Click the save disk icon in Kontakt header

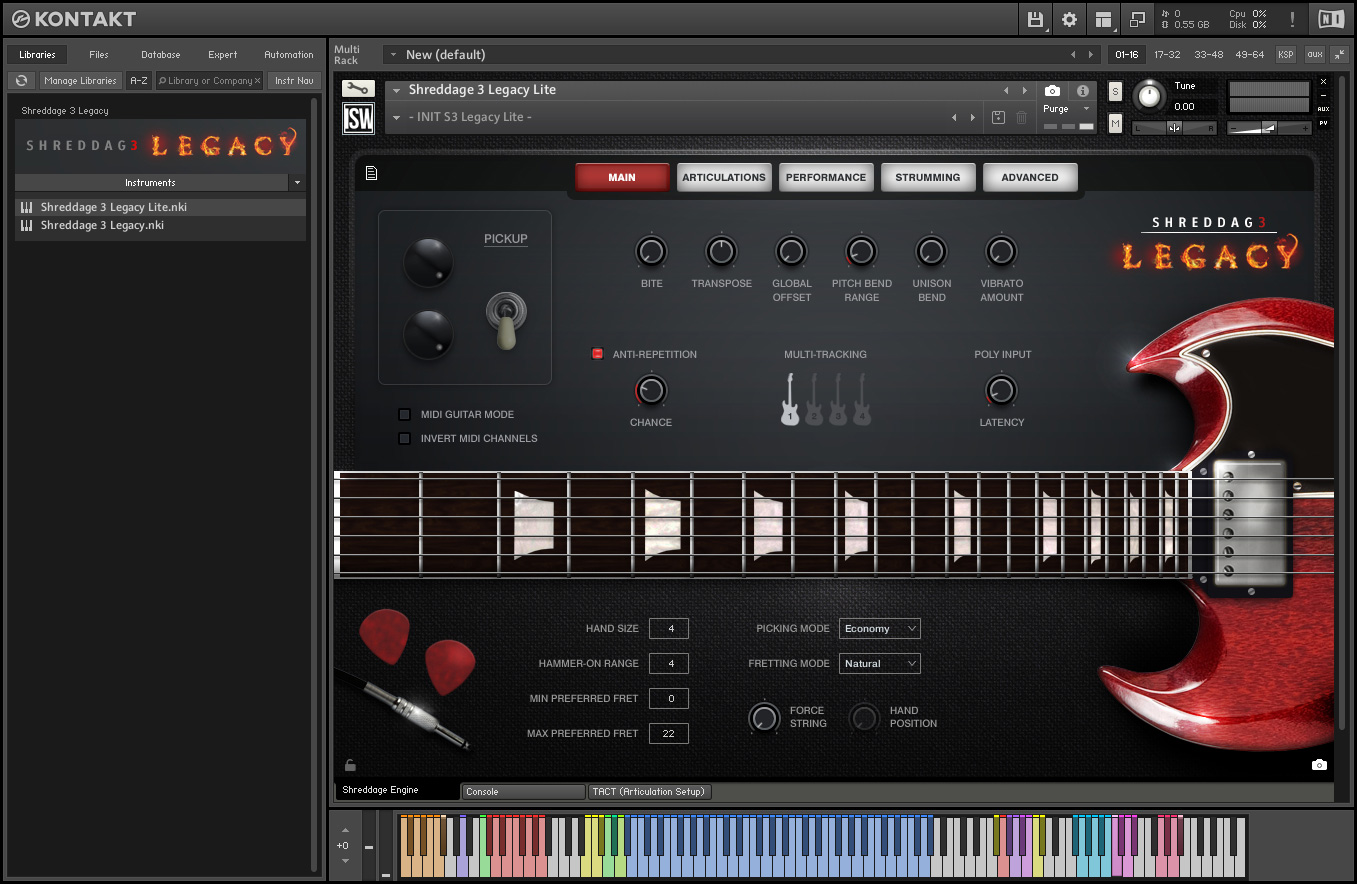[x=1036, y=19]
